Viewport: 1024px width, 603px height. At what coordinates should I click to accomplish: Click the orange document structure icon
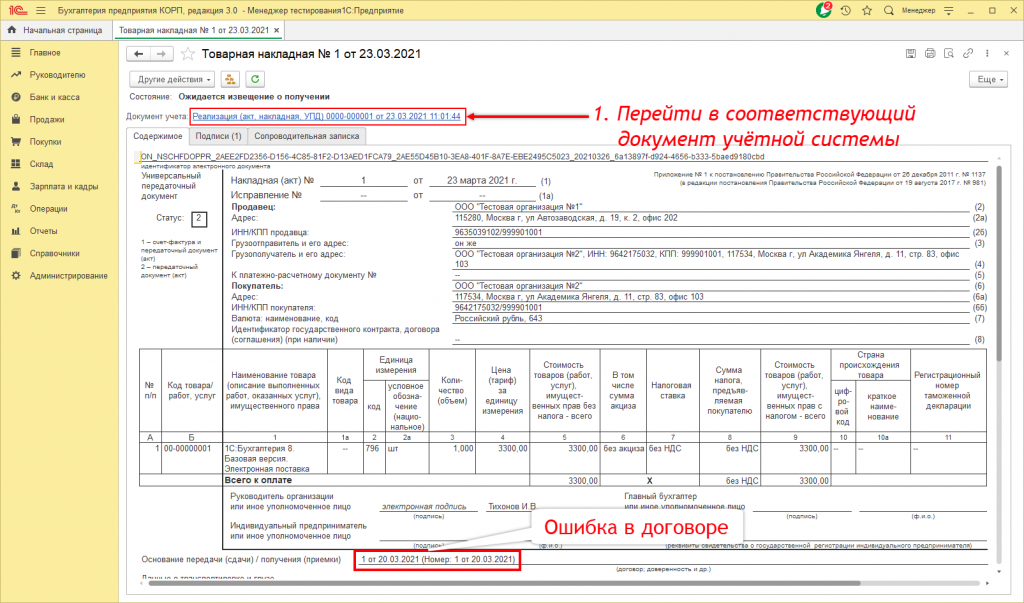(229, 78)
